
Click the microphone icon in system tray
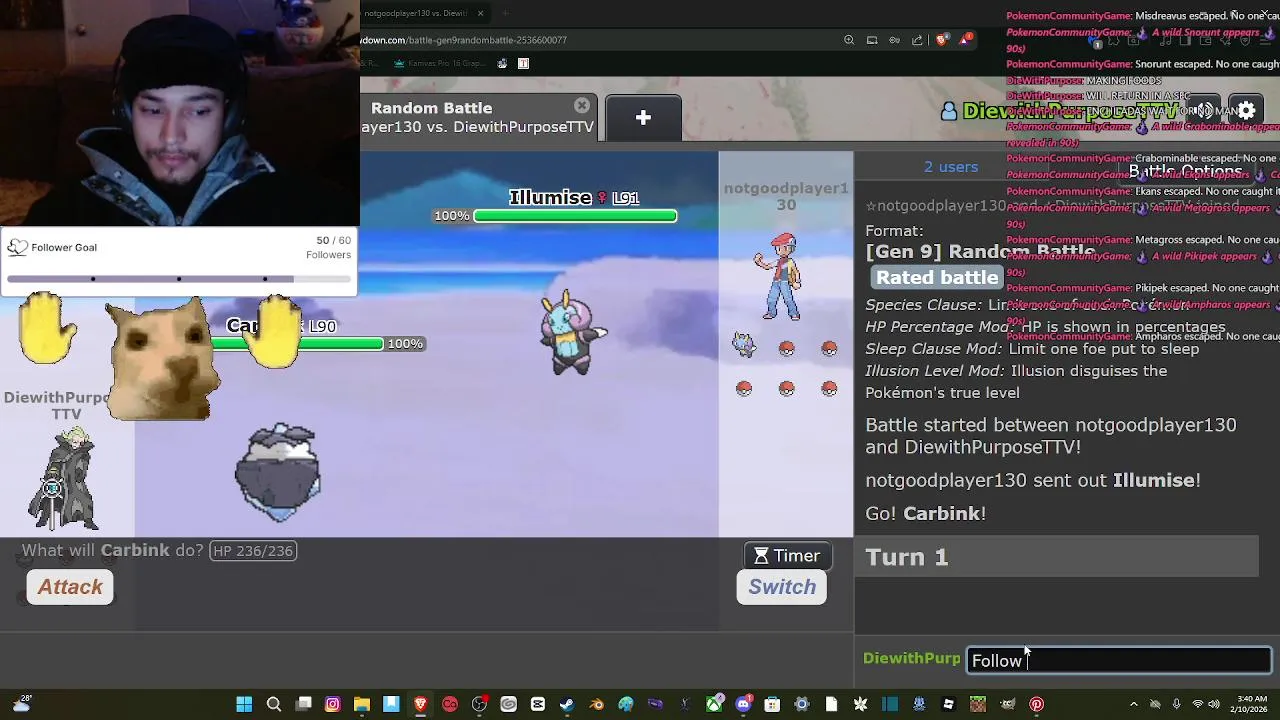coord(1176,705)
